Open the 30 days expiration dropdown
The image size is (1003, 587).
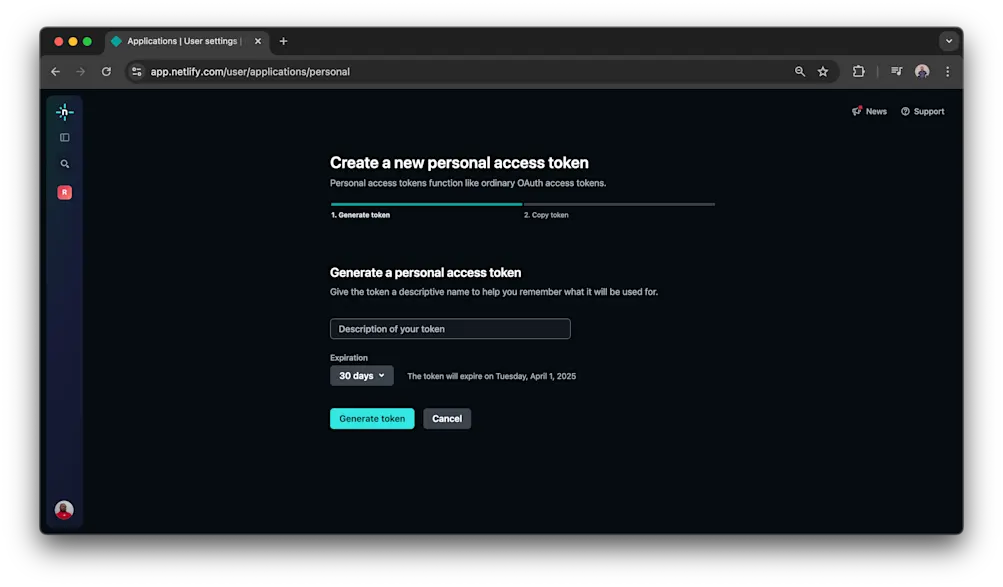point(361,375)
